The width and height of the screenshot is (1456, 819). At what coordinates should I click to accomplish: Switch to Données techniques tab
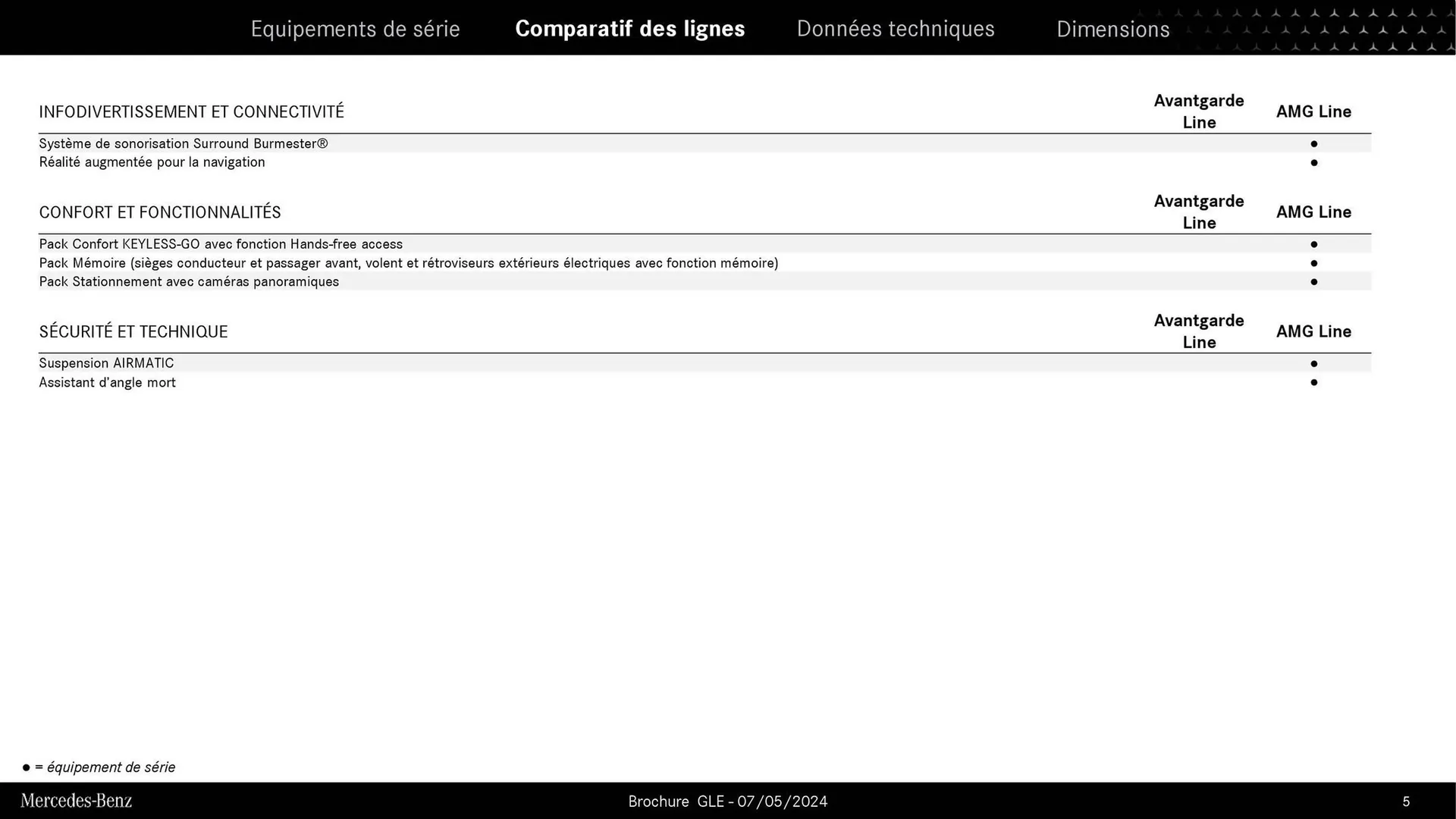[895, 29]
